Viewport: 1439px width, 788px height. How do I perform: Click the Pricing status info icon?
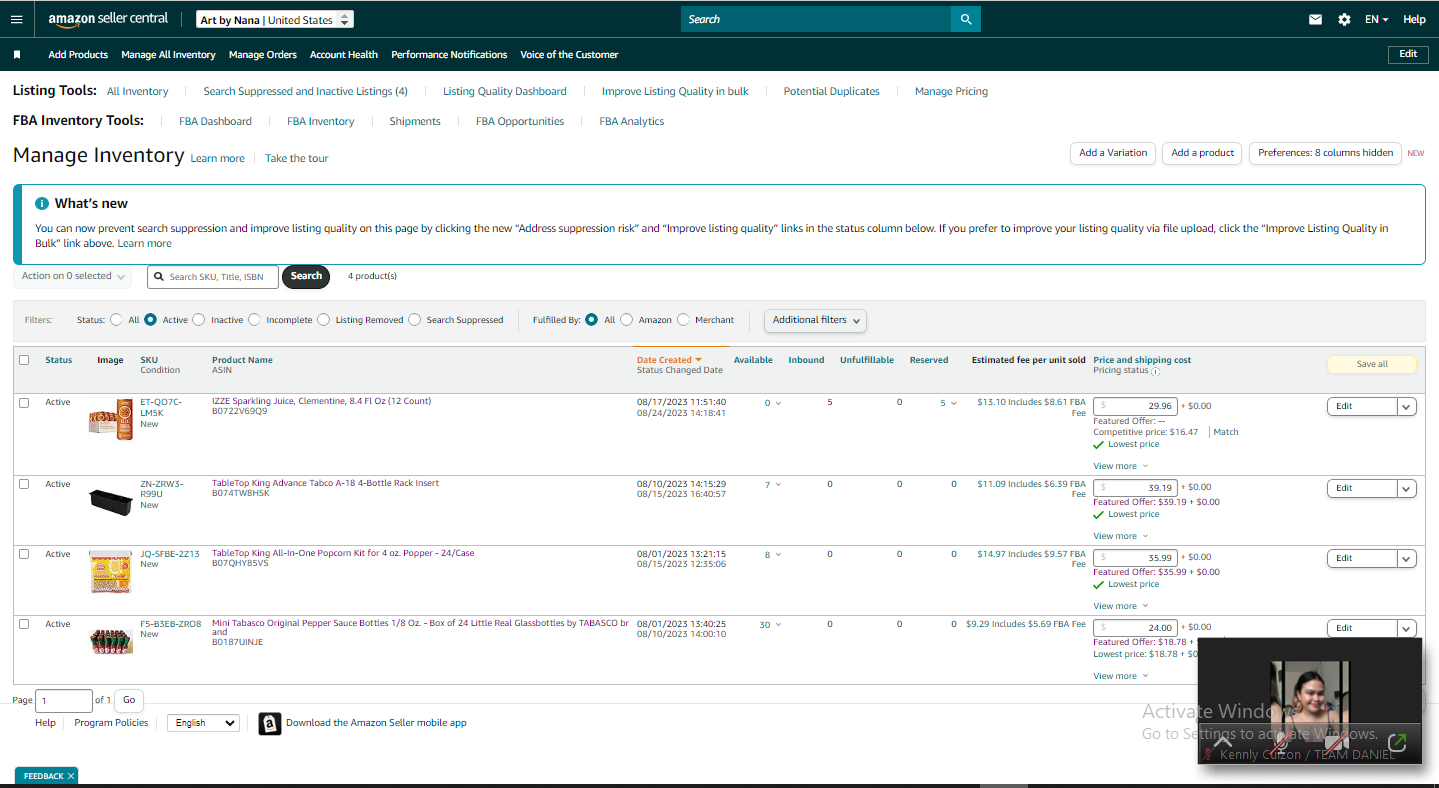[1155, 371]
